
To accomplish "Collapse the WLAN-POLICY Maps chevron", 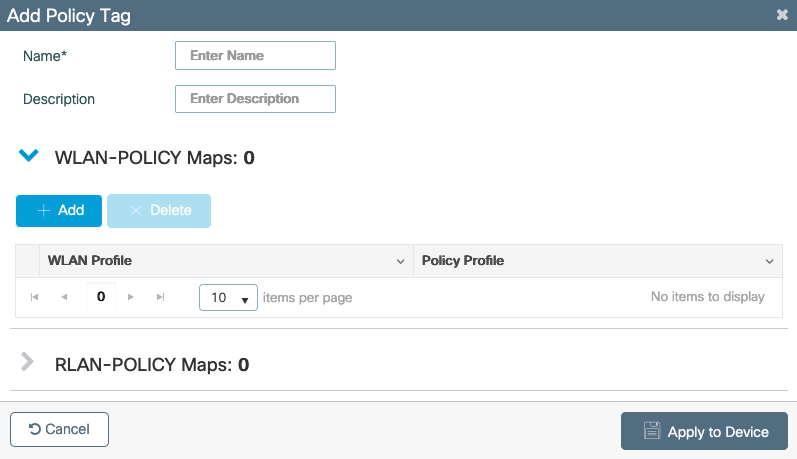I will [28, 156].
